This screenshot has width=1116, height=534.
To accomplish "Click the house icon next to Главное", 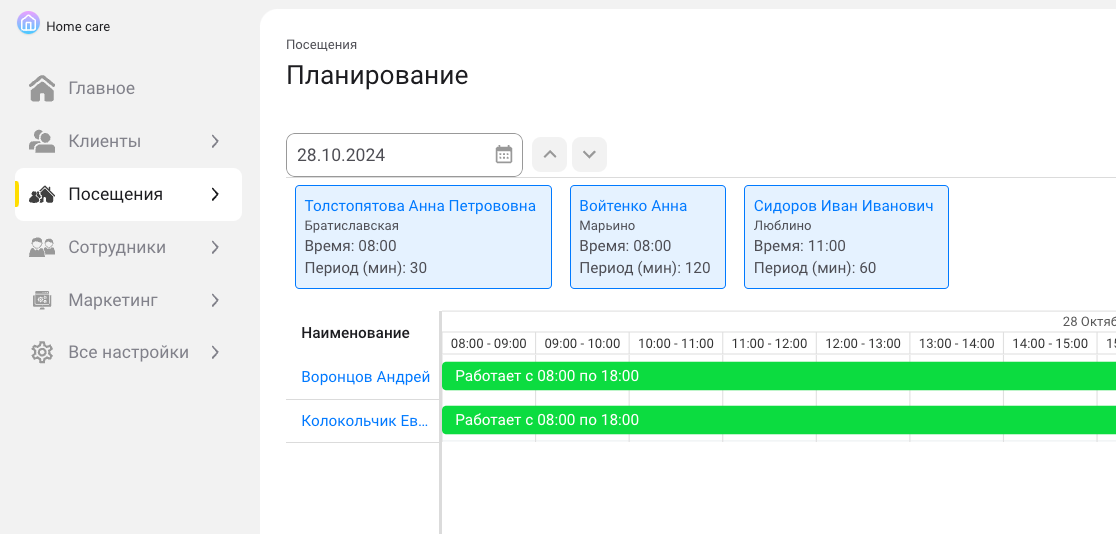I will point(42,88).
